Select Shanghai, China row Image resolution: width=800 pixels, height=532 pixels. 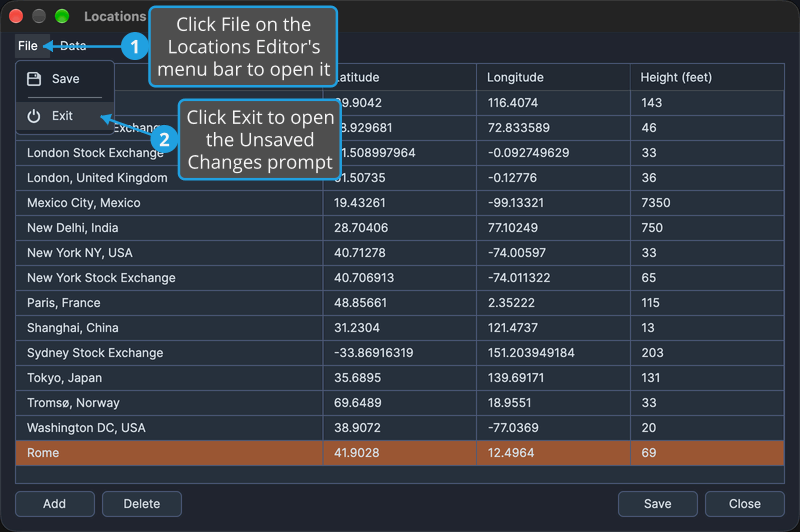pyautogui.click(x=399, y=328)
